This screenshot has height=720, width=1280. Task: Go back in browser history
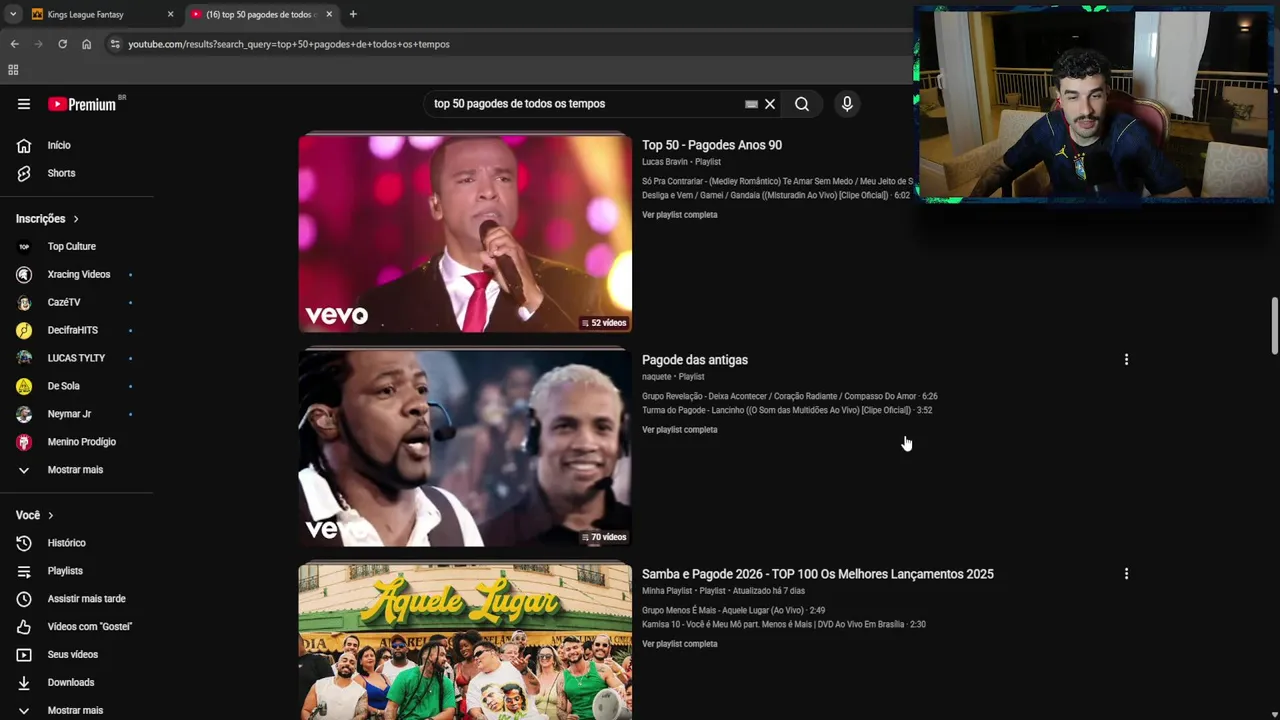(14, 44)
